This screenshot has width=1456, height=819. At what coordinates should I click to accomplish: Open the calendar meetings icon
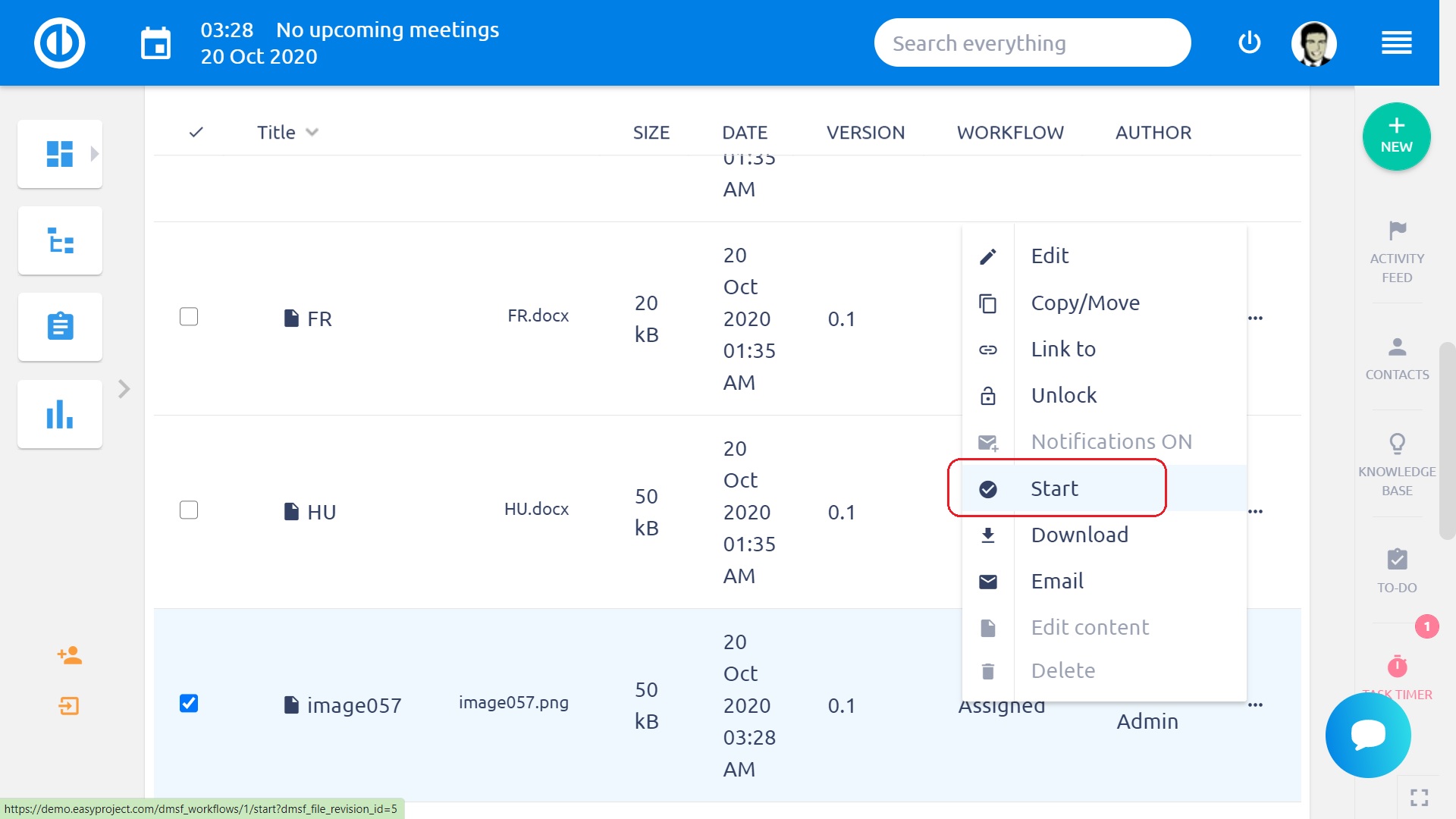(155, 43)
